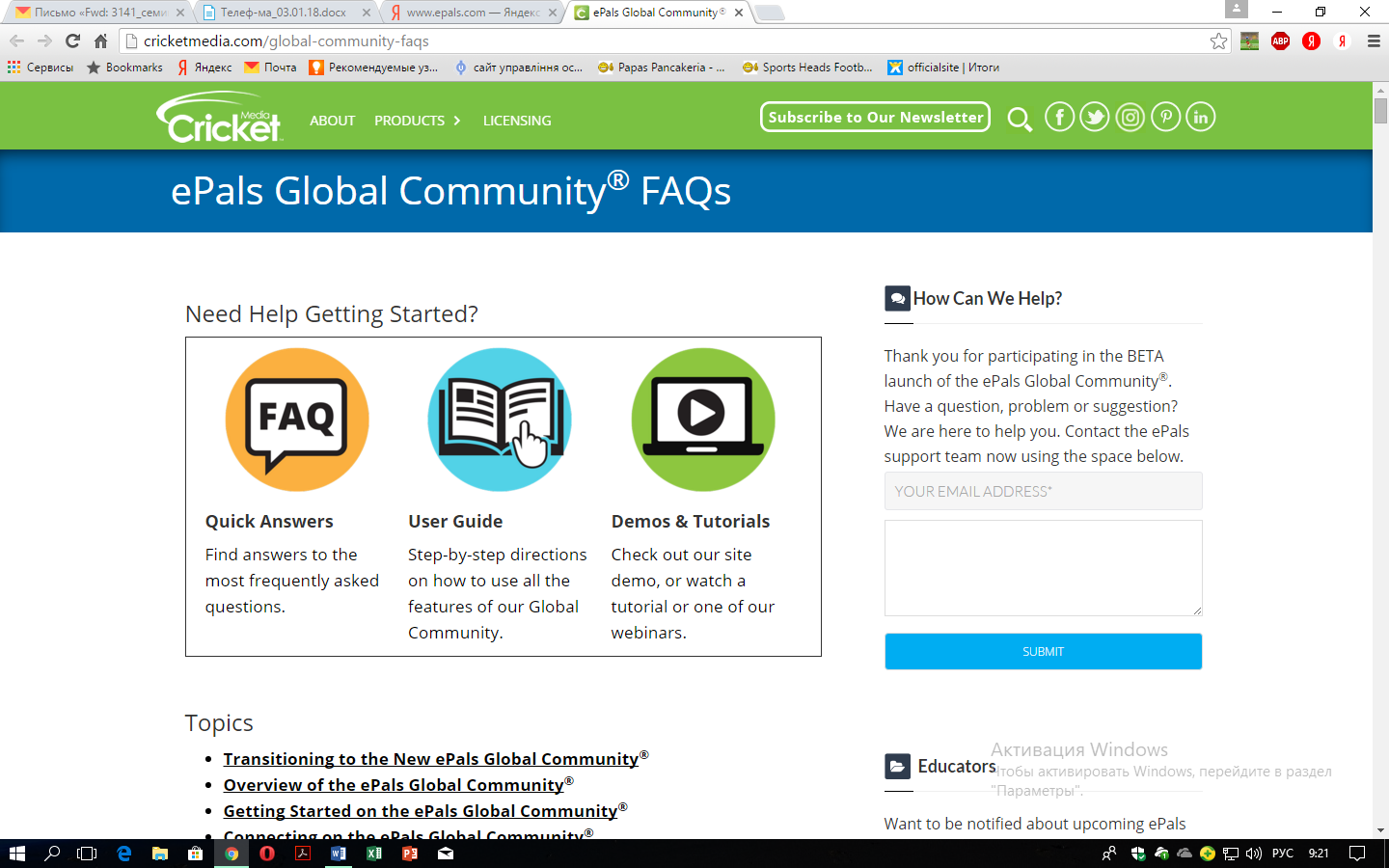Click the green laptop play video icon
The width and height of the screenshot is (1389, 868).
[x=703, y=420]
